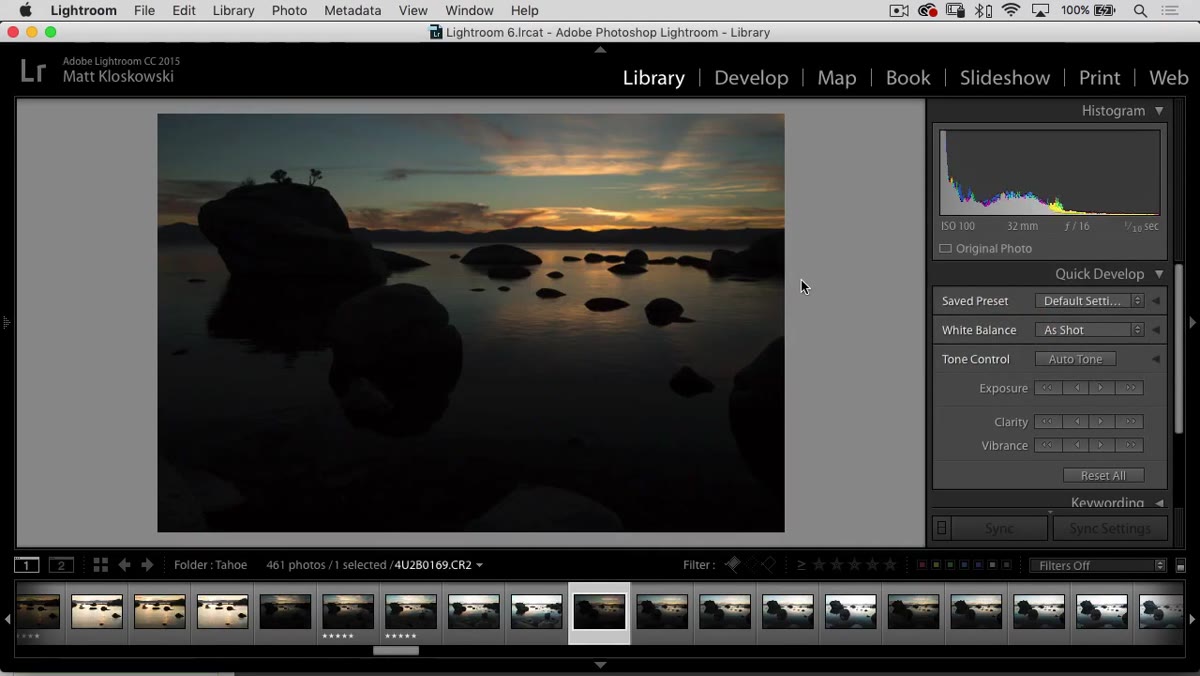Open the Library menu
Image resolution: width=1200 pixels, height=676 pixels.
(233, 10)
